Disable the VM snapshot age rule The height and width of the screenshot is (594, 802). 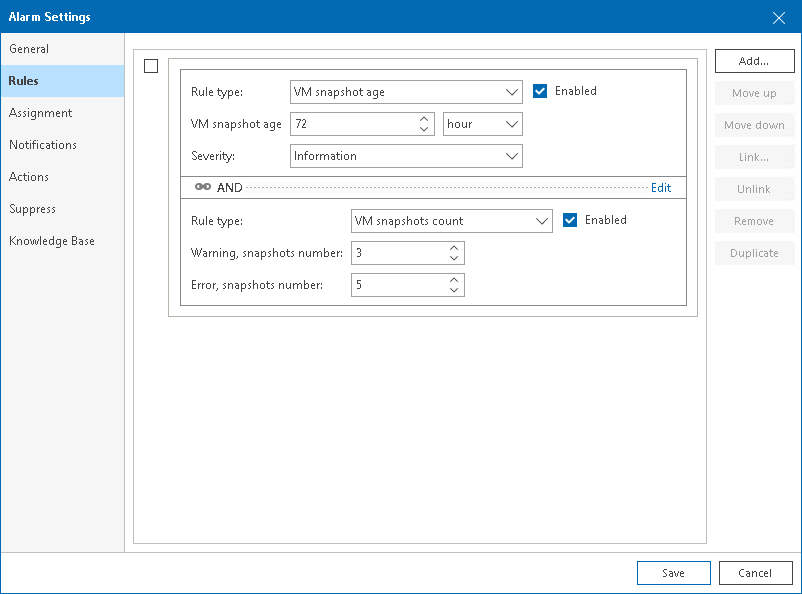(540, 91)
